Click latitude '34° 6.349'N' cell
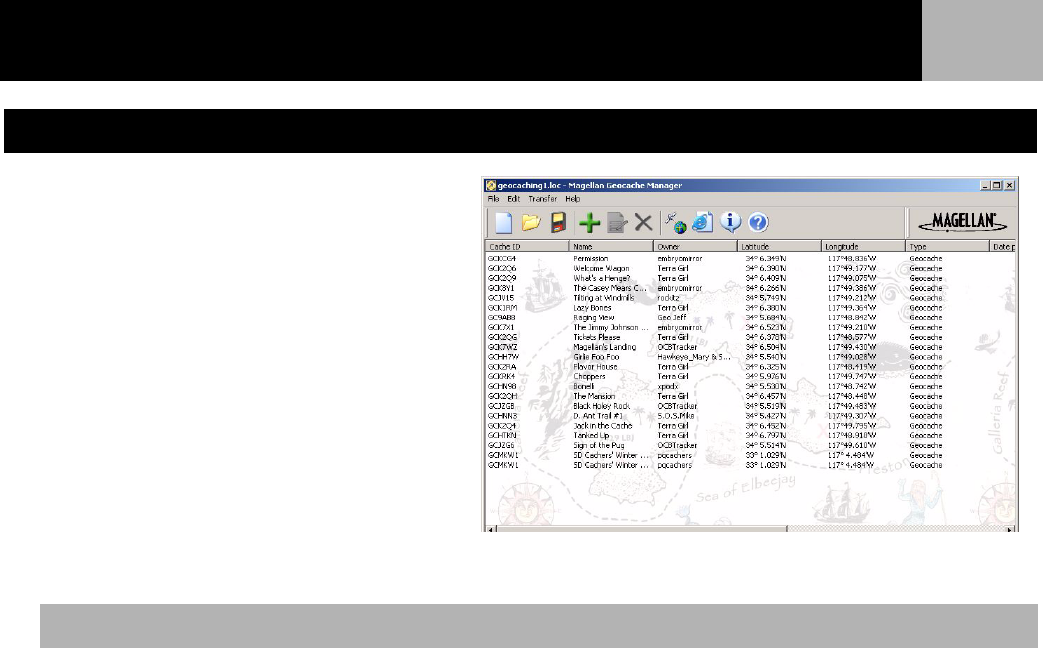 coord(766,259)
